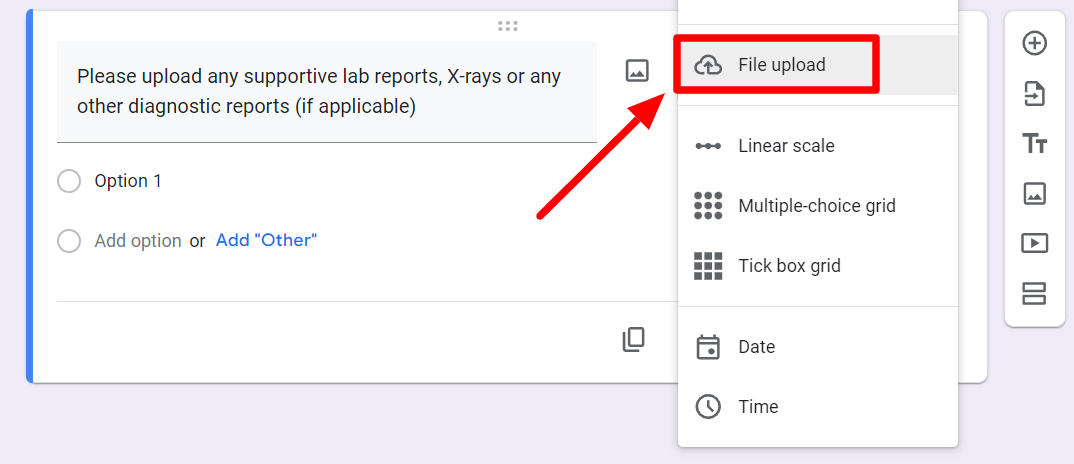Click the Linear scale dots icon
This screenshot has height=464, width=1074.
708,146
